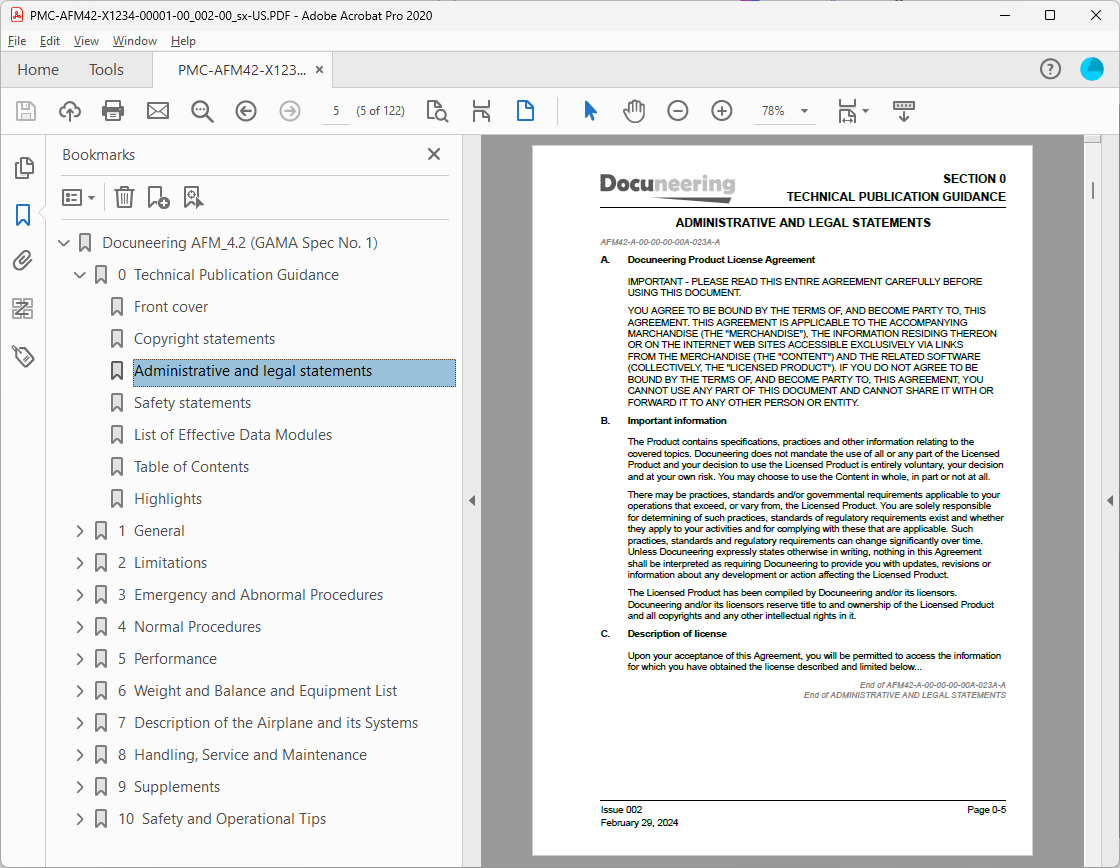Go to next page arrow
1120x868 pixels.
click(290, 111)
